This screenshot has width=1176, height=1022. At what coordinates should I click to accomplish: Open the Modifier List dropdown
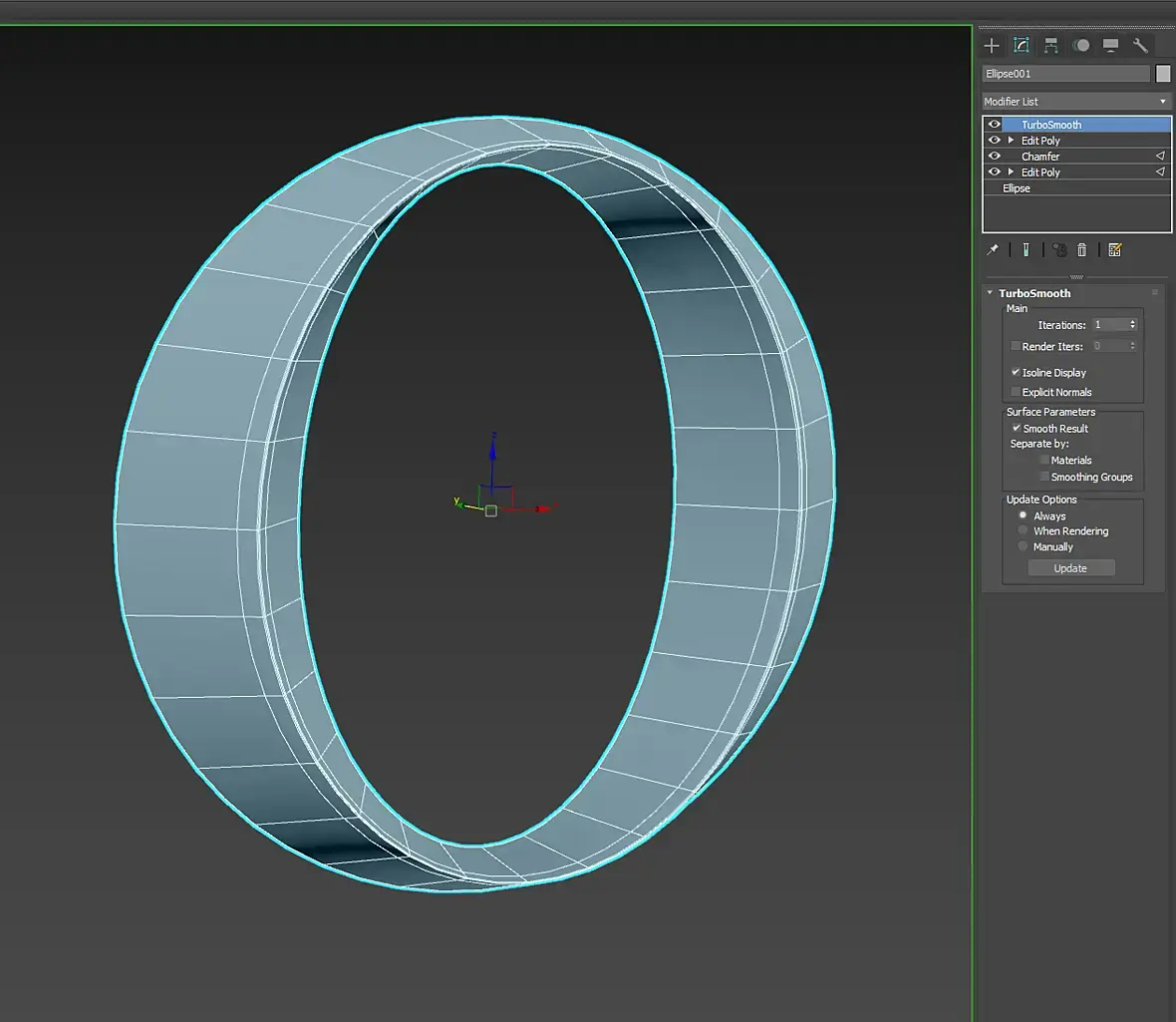pos(1074,102)
